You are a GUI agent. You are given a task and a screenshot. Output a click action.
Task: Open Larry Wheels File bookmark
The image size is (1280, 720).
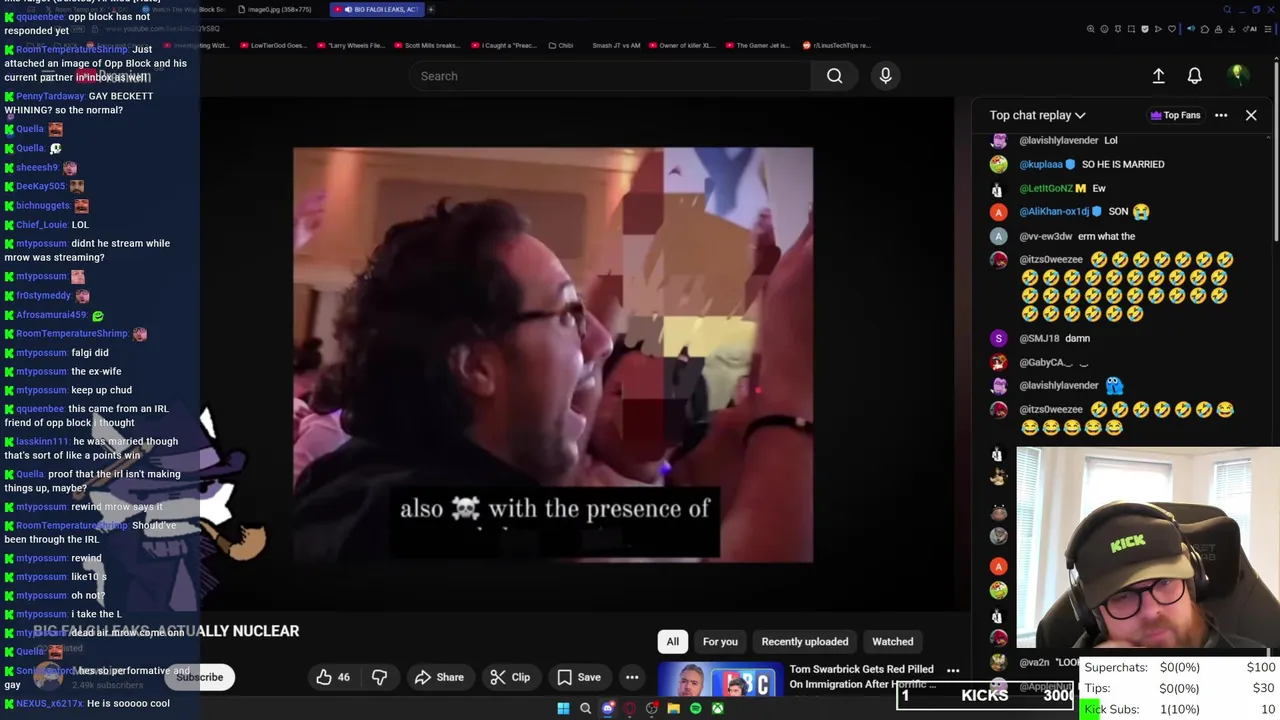350,45
